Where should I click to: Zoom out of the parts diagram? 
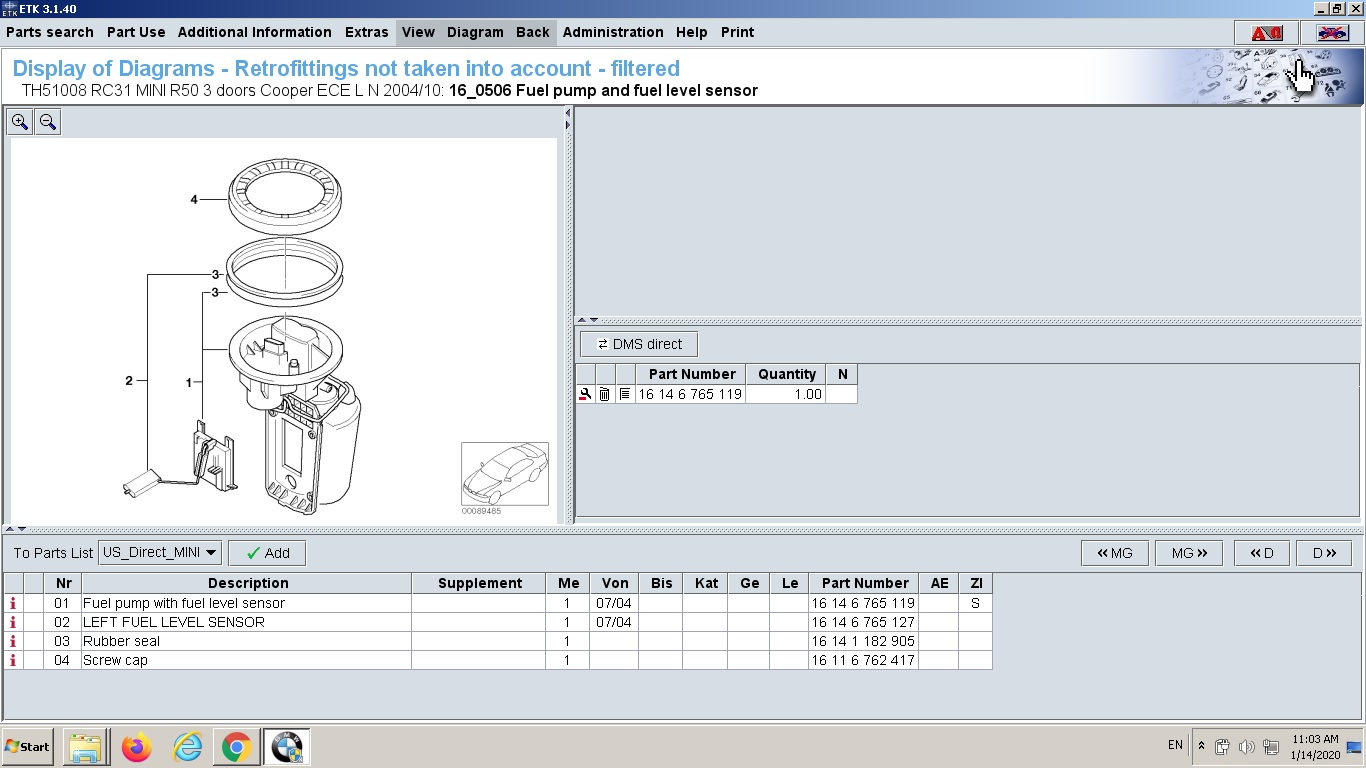pyautogui.click(x=47, y=122)
